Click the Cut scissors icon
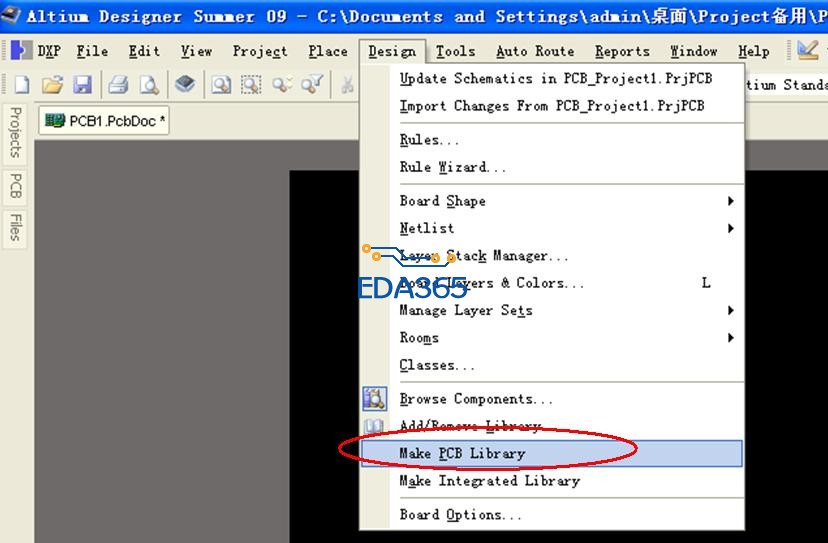 [347, 84]
